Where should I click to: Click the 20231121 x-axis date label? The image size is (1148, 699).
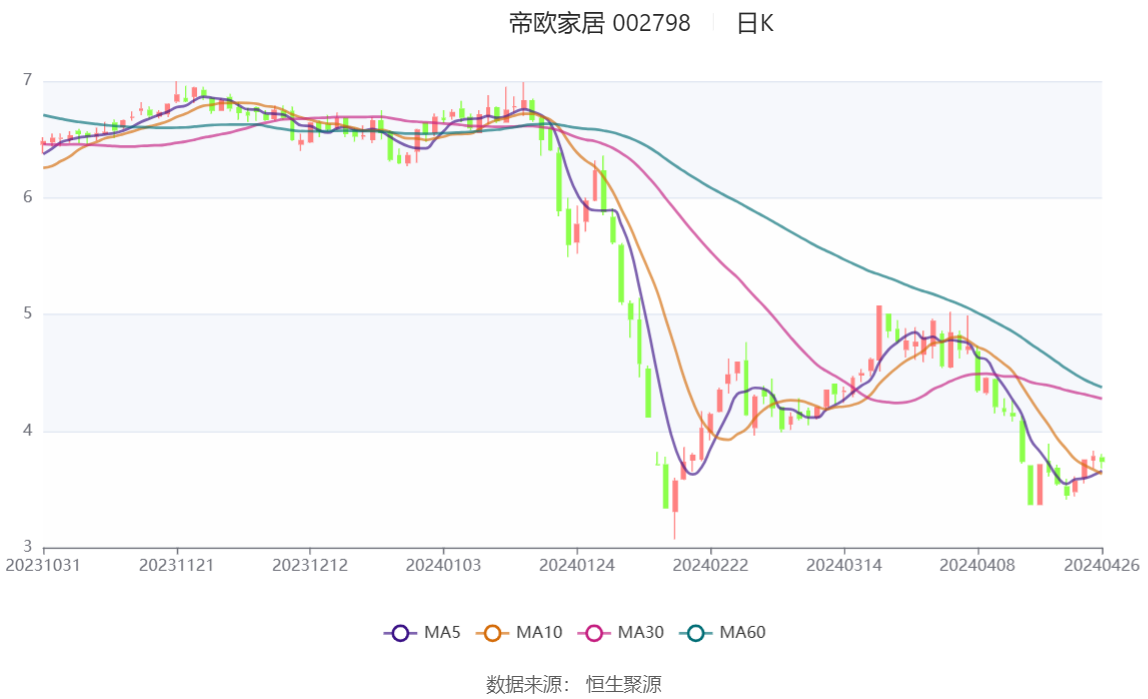(176, 566)
